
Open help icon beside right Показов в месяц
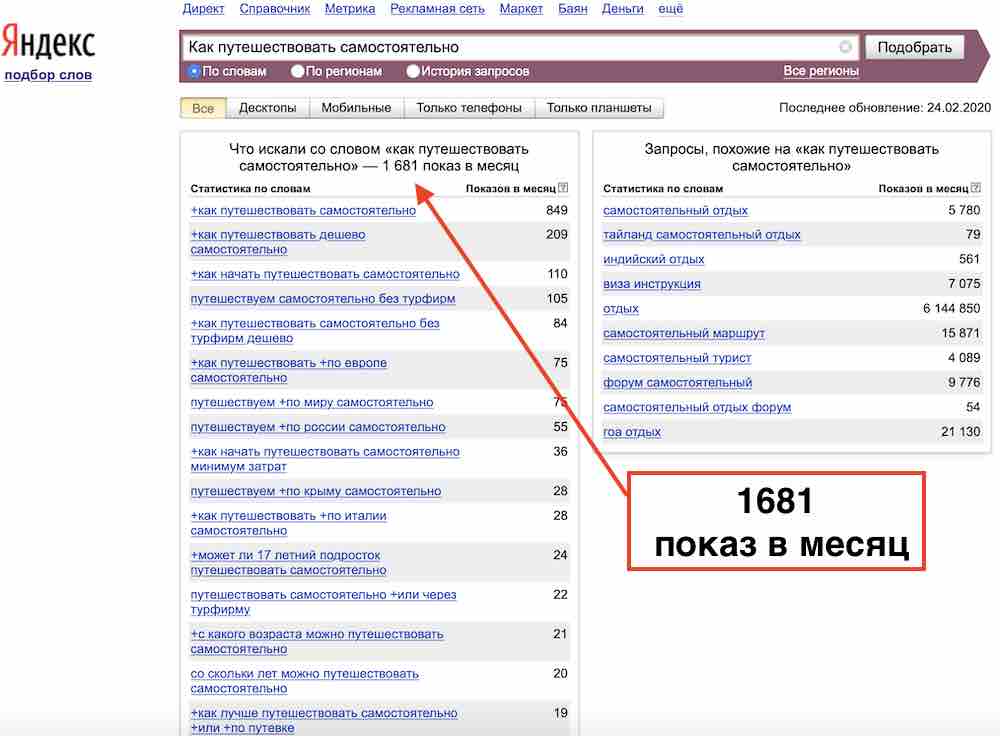[x=976, y=188]
